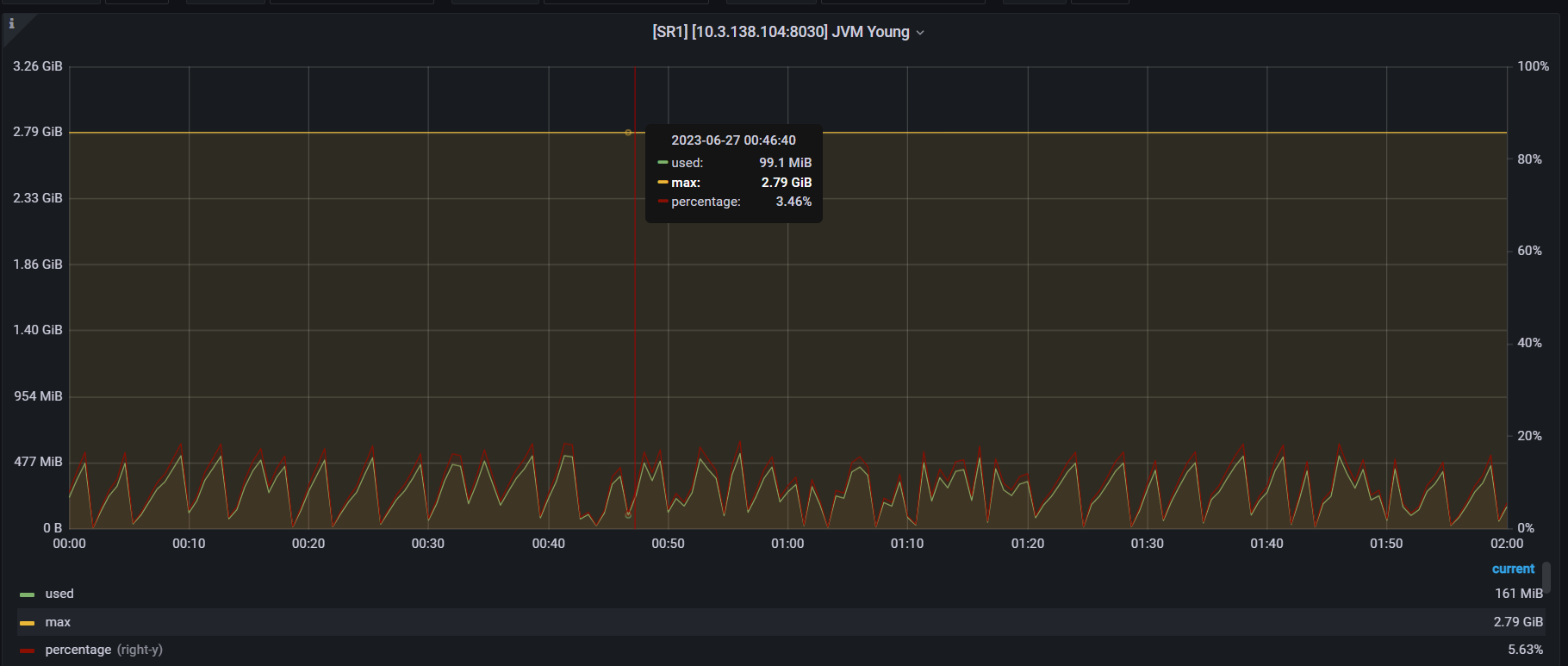Viewport: 1568px width, 666px height.
Task: Click the 01:30 label on the time axis
Action: point(1147,544)
